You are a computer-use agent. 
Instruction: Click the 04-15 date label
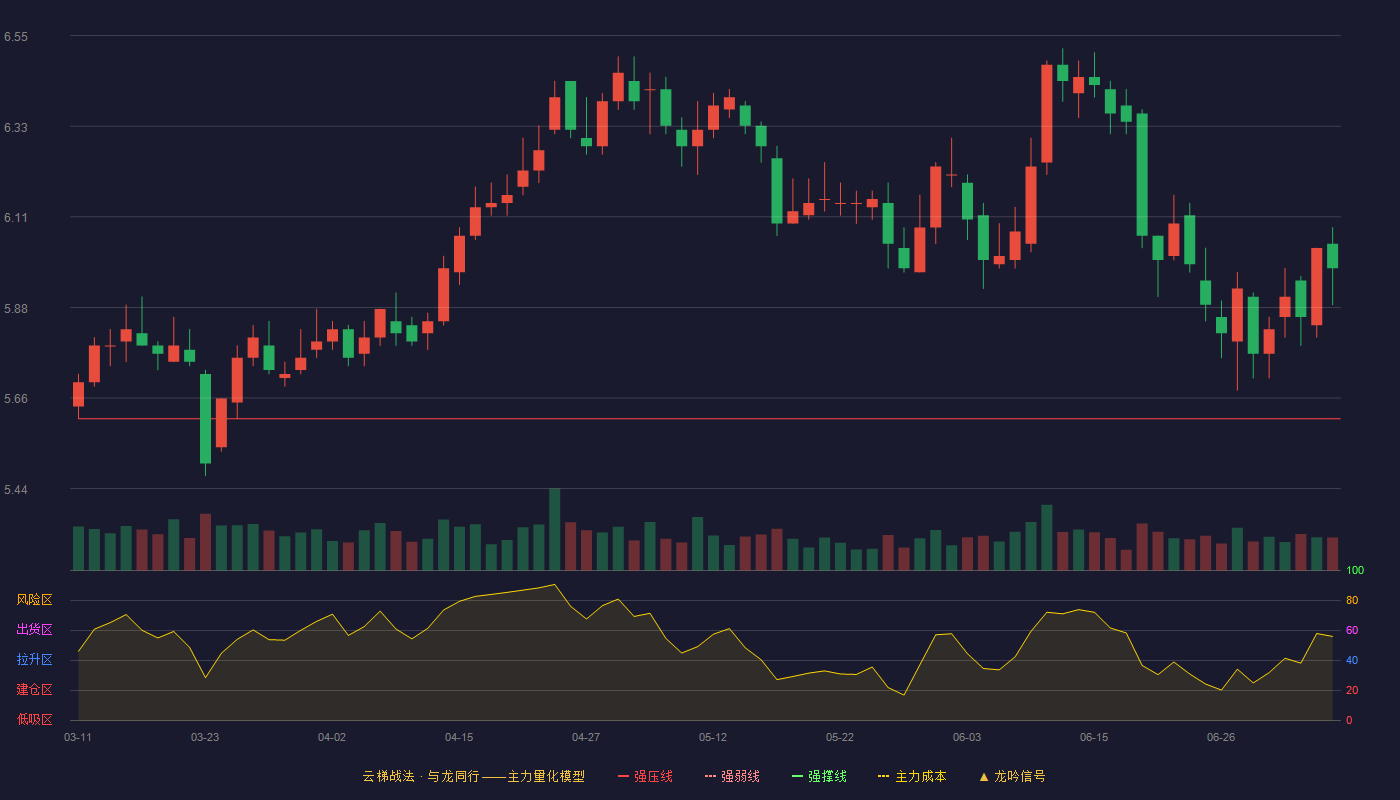point(459,737)
